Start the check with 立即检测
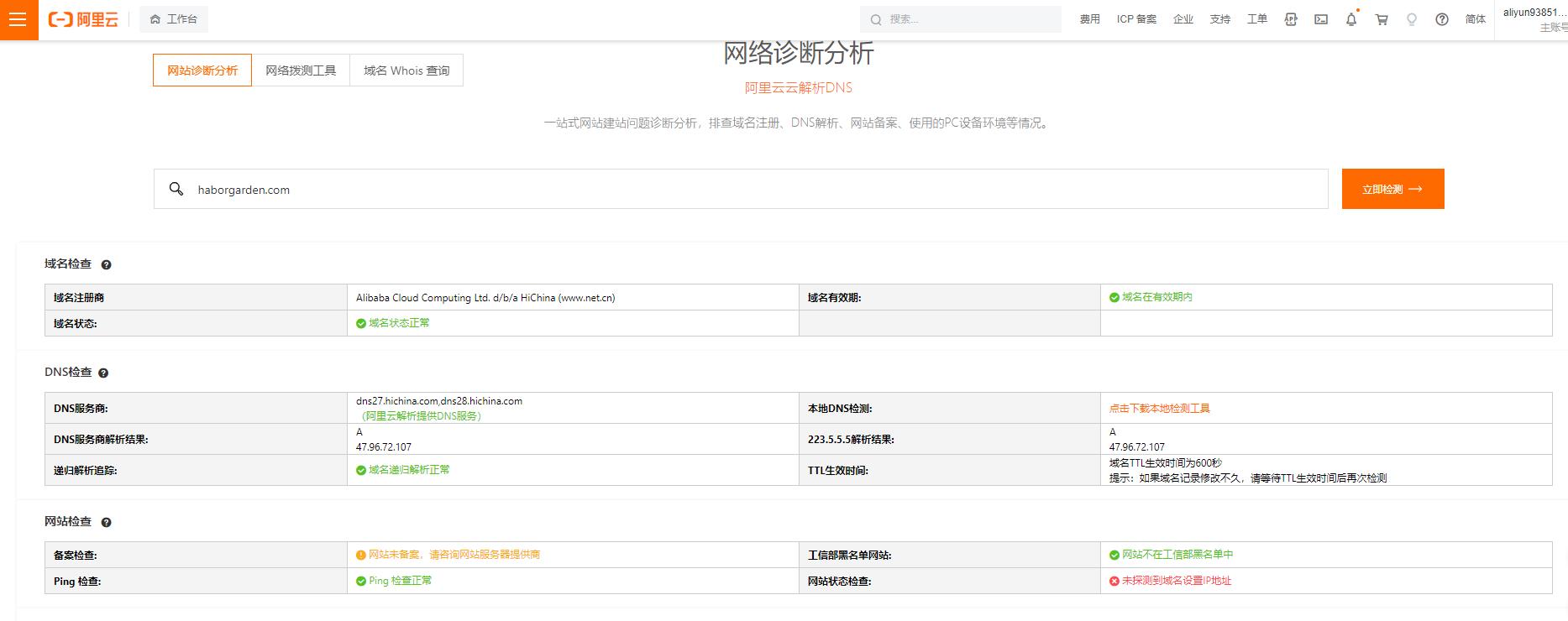Screen dimensions: 1568x621 pyautogui.click(x=1392, y=189)
